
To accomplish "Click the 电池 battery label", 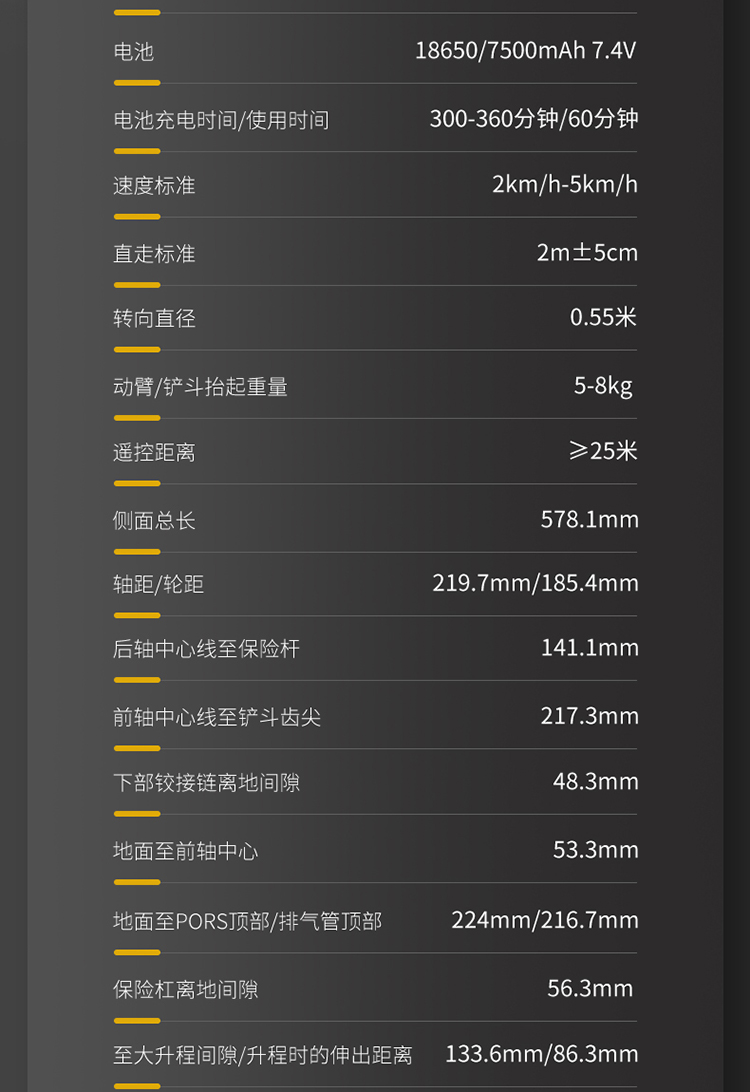I will (x=134, y=52).
